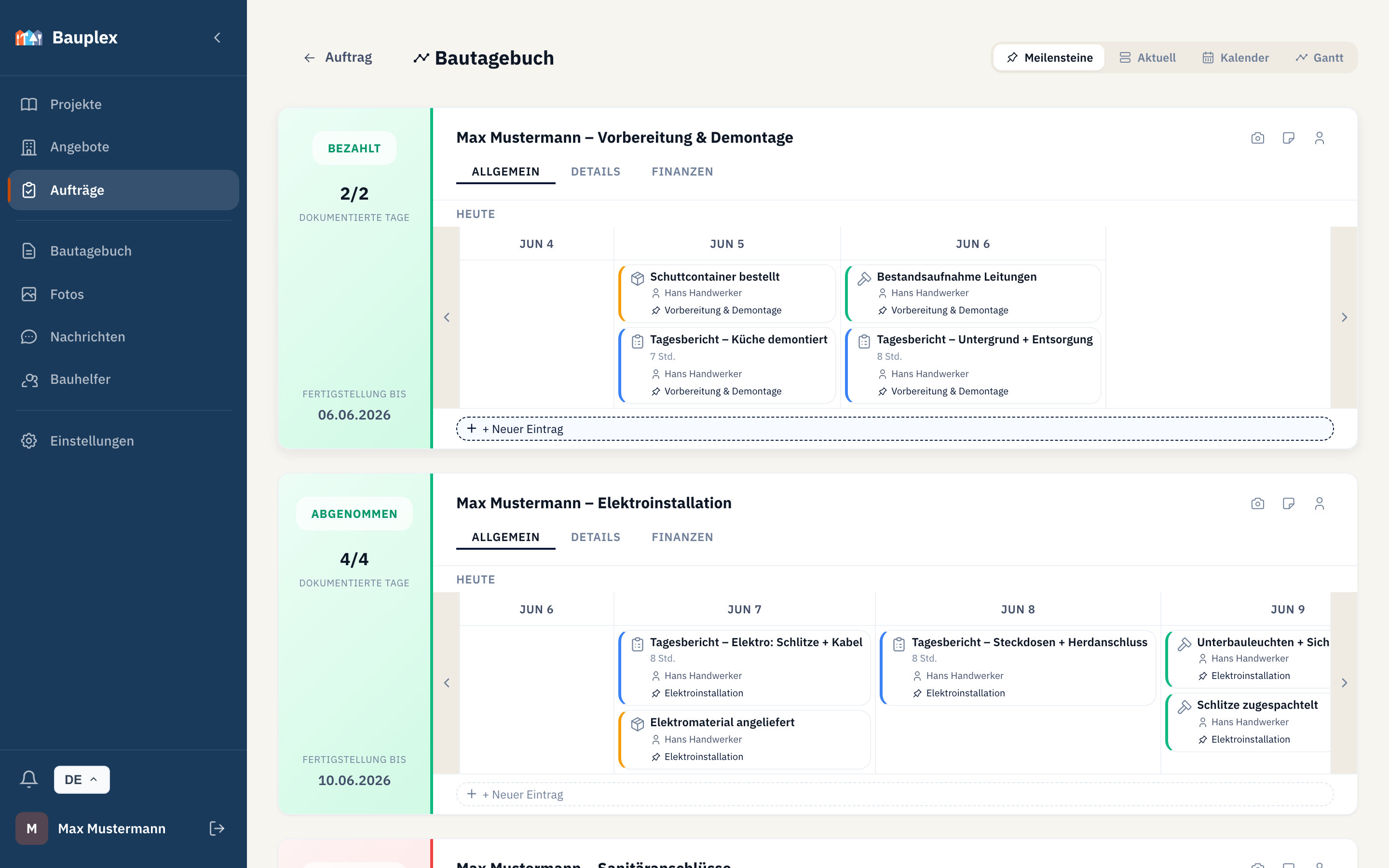Open Bauhelfer in the sidebar
1389x868 pixels.
pos(123,380)
